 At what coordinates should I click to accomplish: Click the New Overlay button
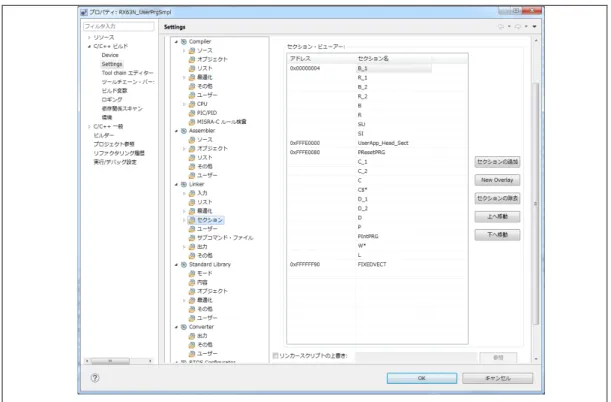497,180
